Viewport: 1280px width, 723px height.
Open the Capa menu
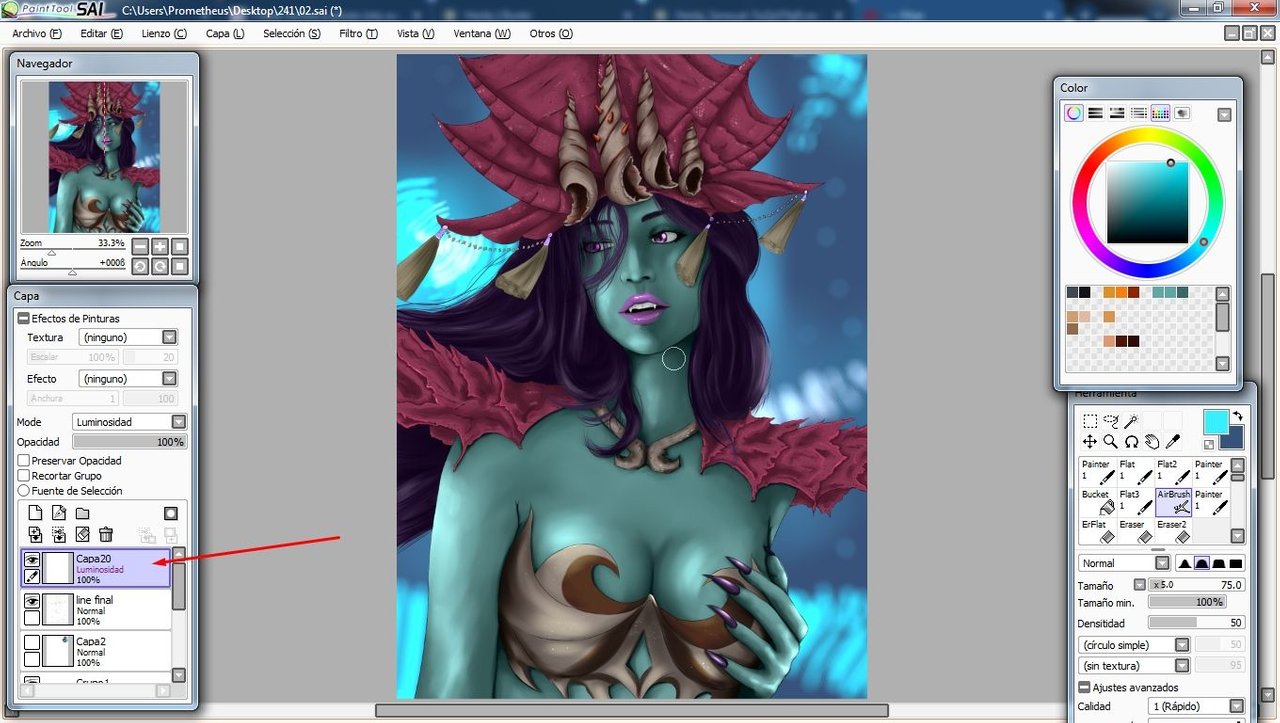[x=225, y=33]
